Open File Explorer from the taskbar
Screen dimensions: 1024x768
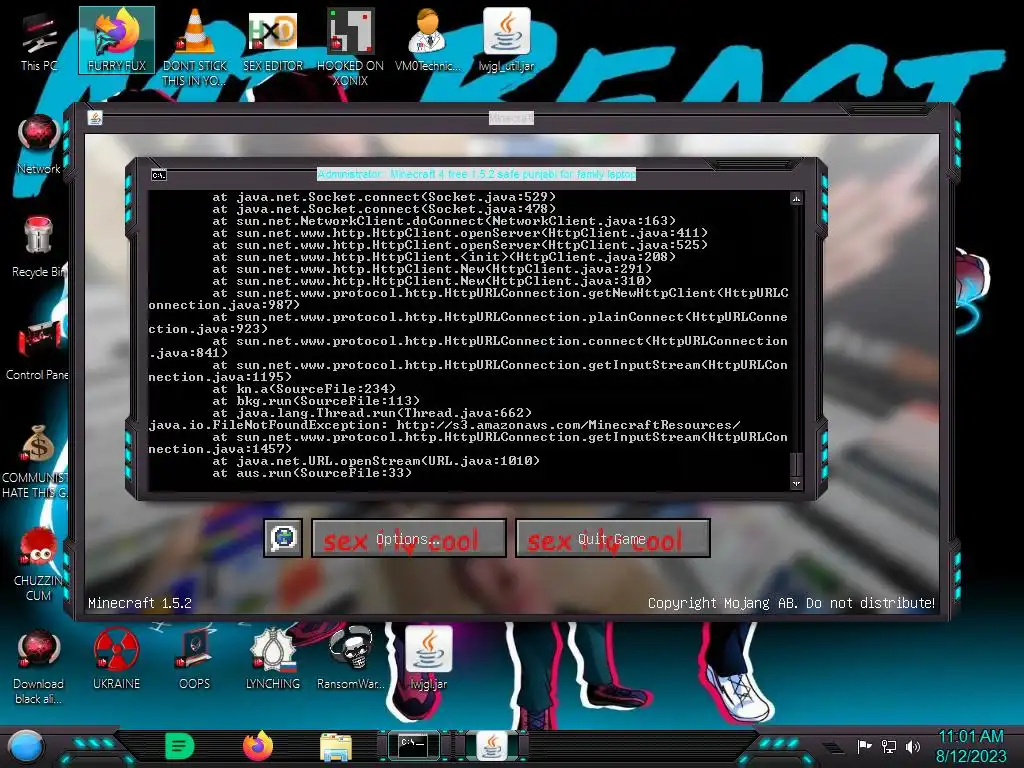point(336,747)
